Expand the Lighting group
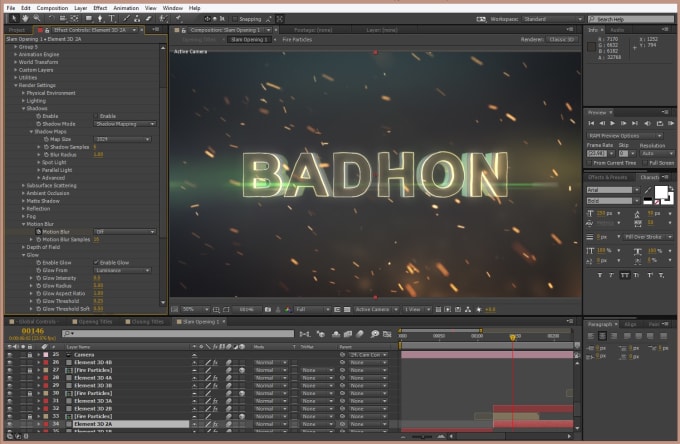Screen dimensions: 680x444 23,101
